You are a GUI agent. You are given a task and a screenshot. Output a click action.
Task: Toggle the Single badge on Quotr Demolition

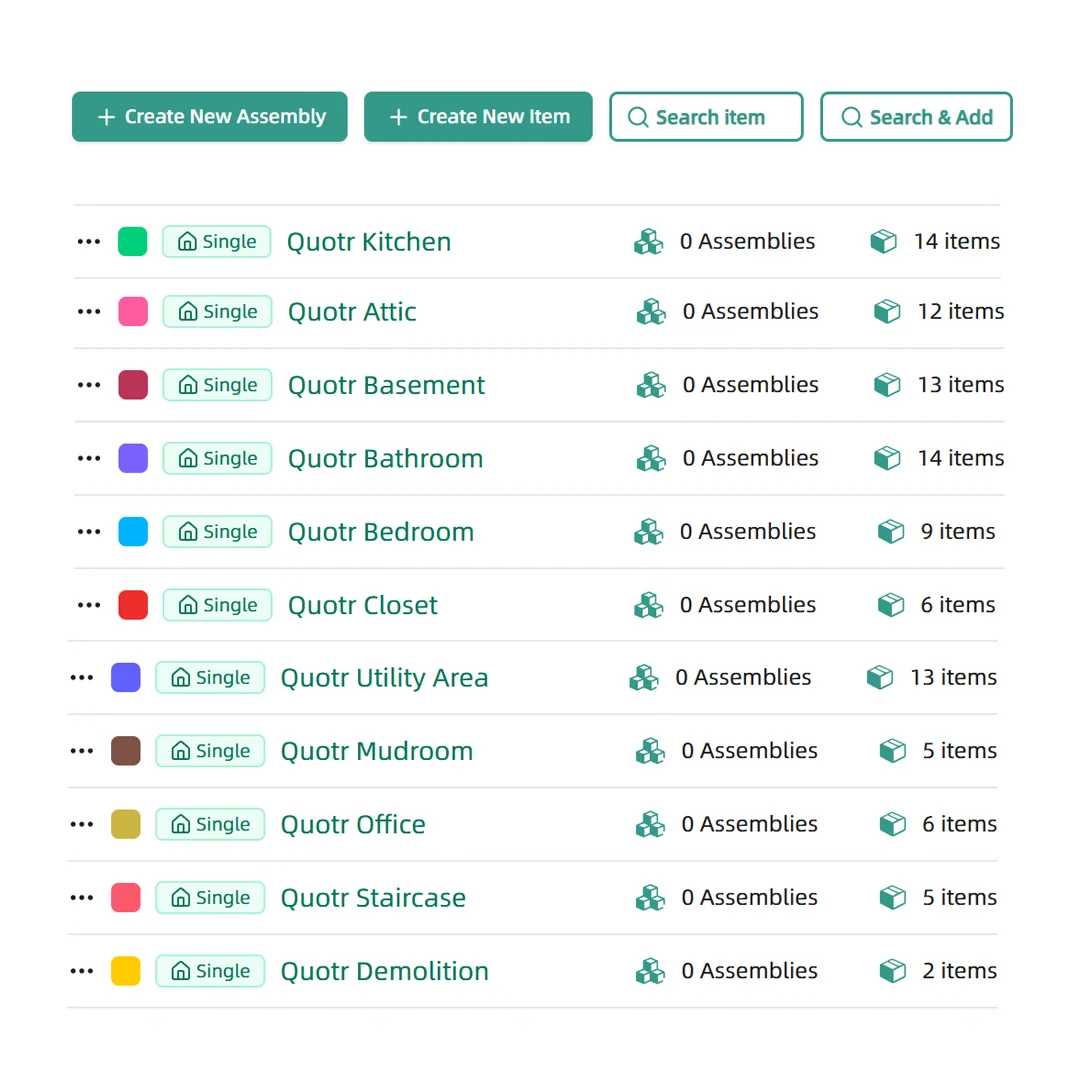click(210, 970)
